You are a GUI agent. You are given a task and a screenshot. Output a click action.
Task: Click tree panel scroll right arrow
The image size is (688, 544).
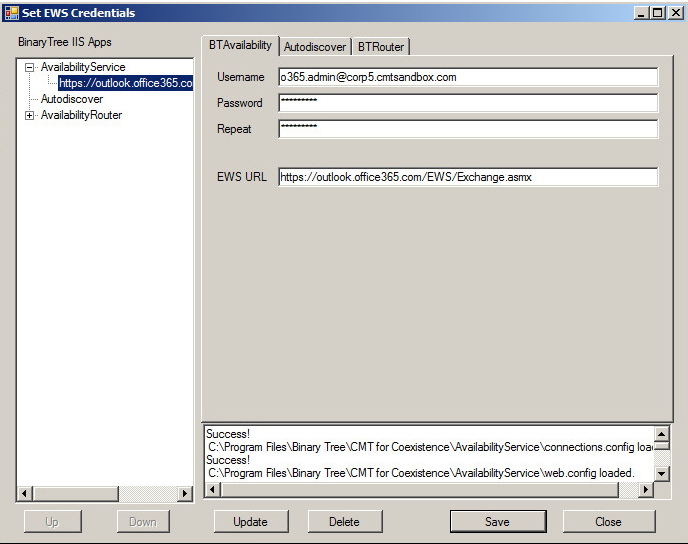185,494
